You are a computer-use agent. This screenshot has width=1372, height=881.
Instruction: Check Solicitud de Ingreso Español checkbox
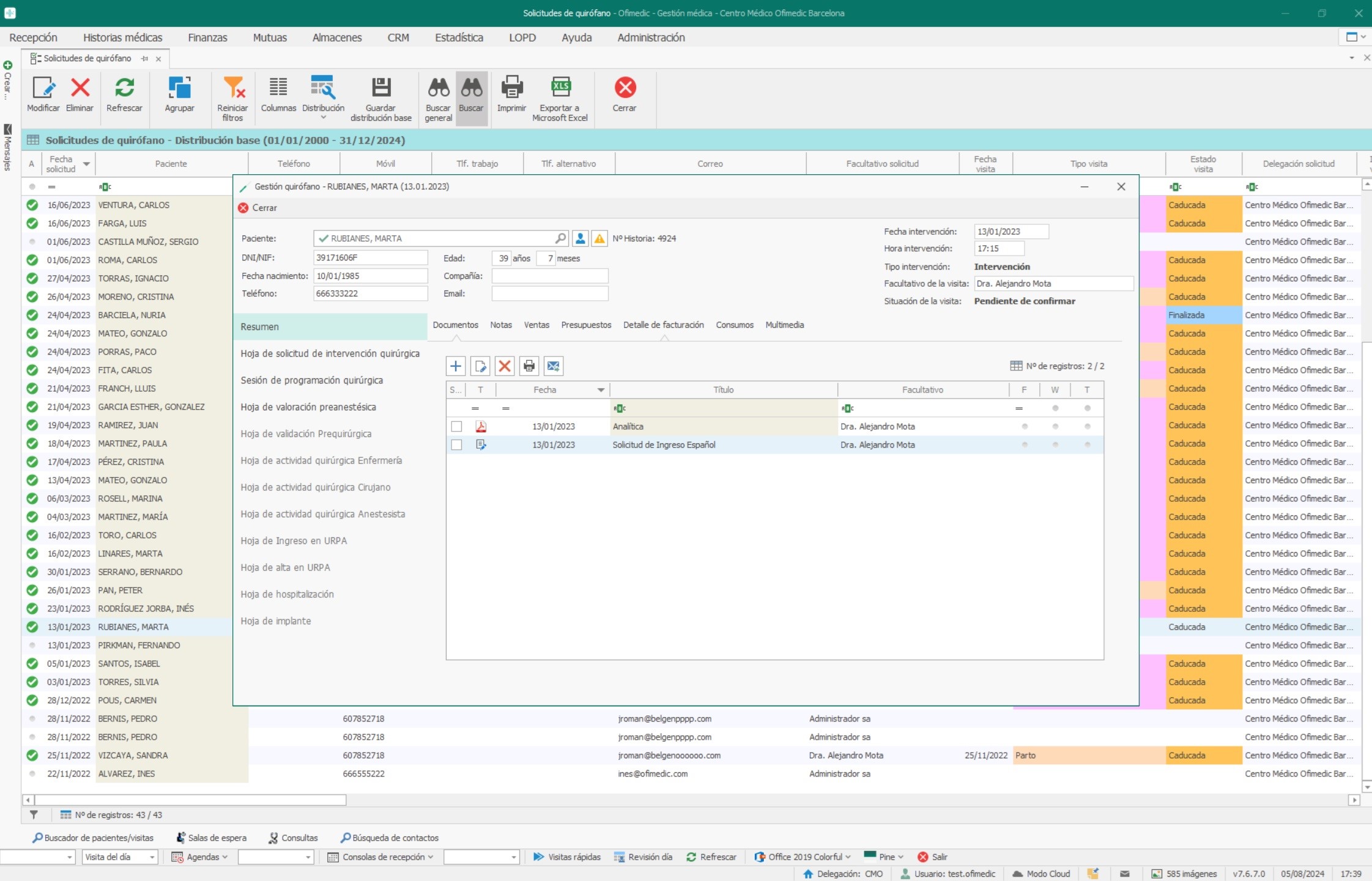coord(456,445)
